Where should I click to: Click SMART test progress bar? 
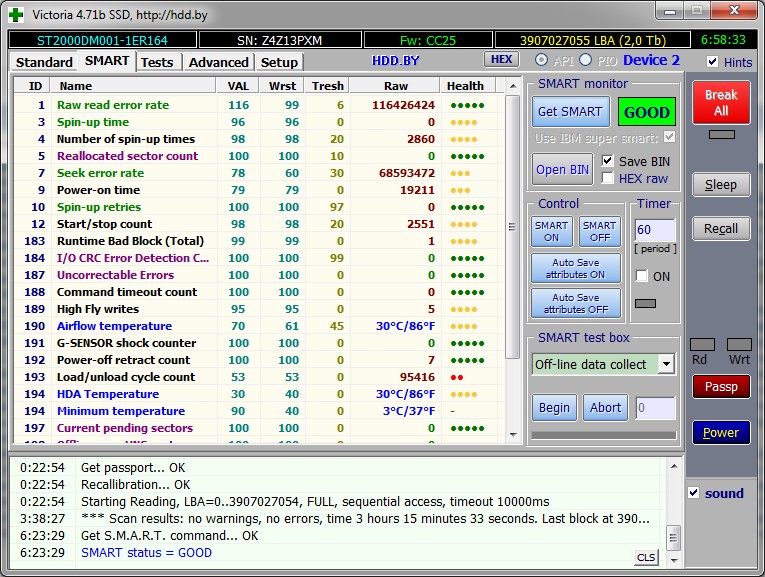click(604, 435)
